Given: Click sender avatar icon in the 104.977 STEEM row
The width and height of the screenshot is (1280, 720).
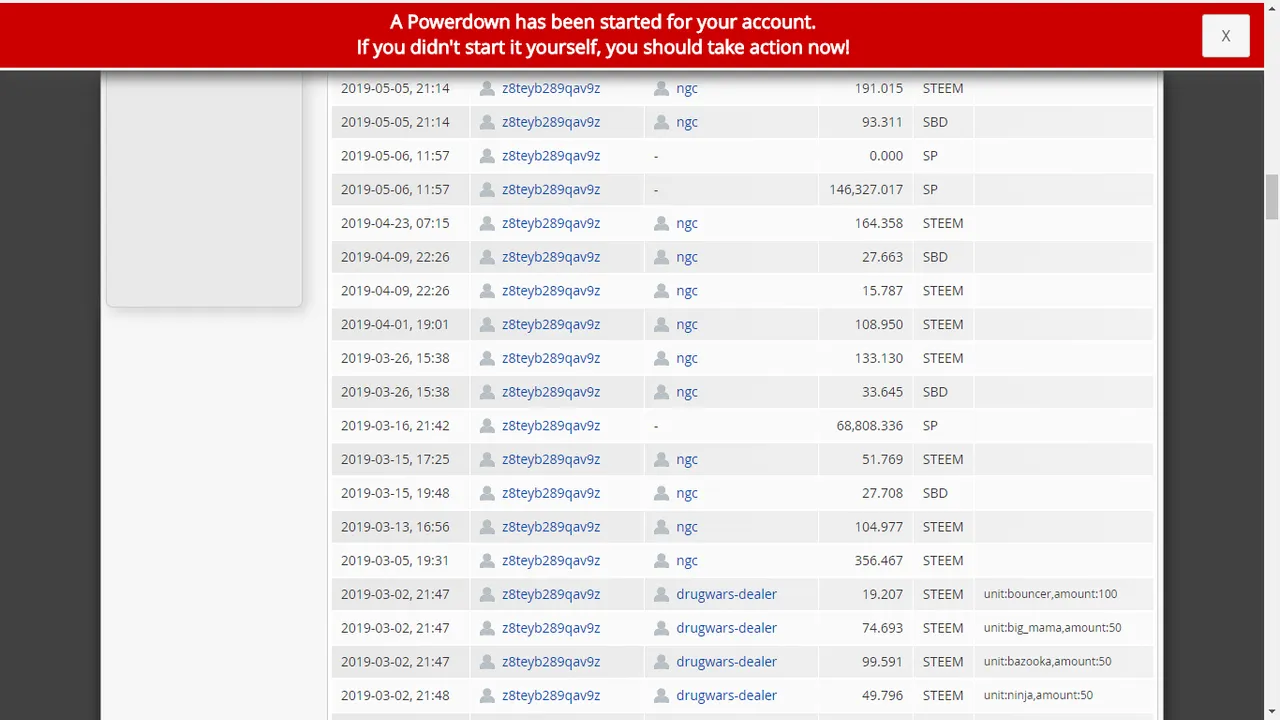Looking at the screenshot, I should [487, 527].
